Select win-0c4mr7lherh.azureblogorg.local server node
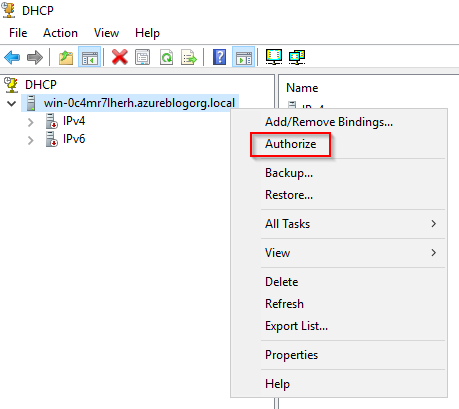Screen dimensions: 459x409 pos(139,103)
